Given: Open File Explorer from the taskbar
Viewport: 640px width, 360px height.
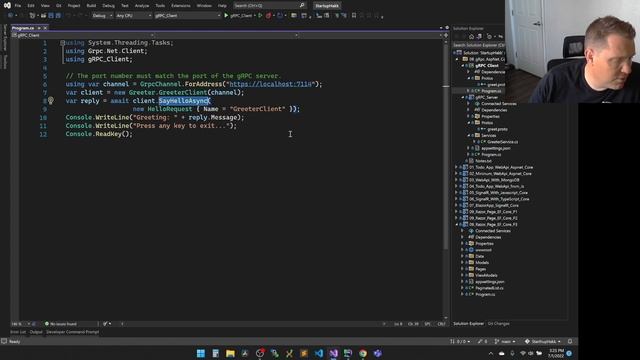Looking at the screenshot, I should point(230,353).
